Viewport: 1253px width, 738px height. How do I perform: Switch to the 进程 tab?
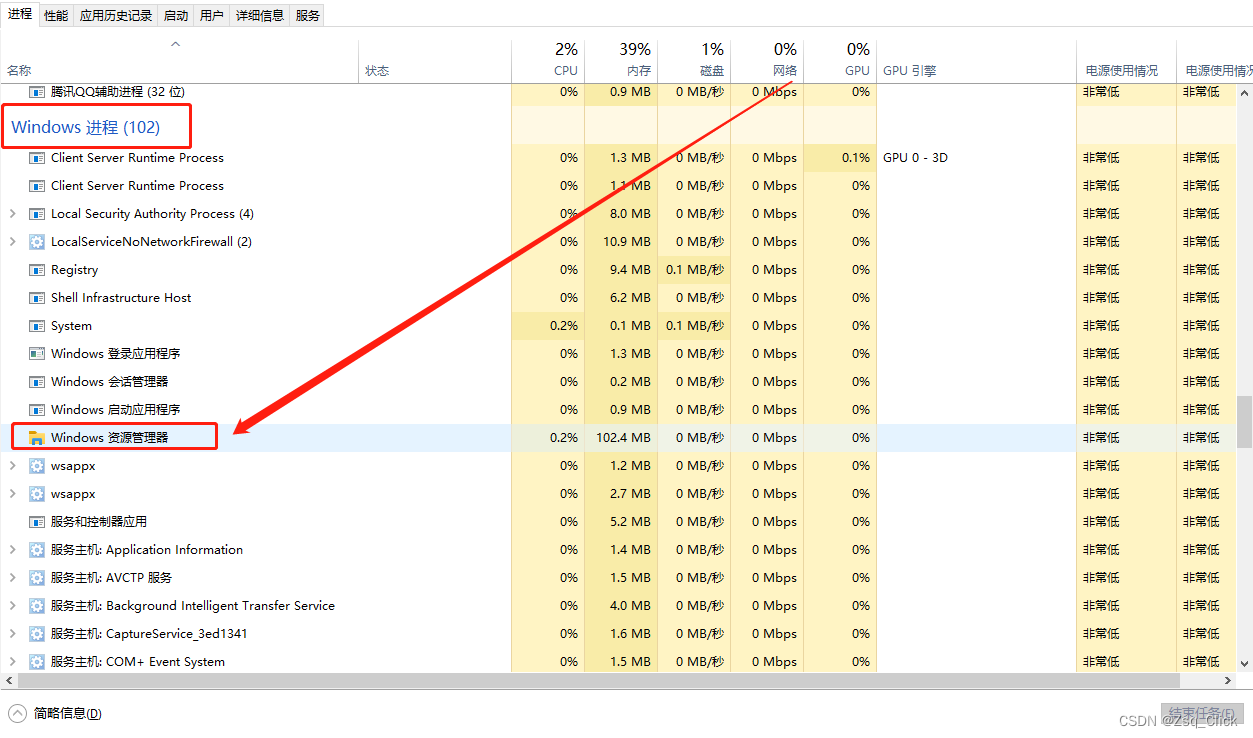pyautogui.click(x=20, y=14)
